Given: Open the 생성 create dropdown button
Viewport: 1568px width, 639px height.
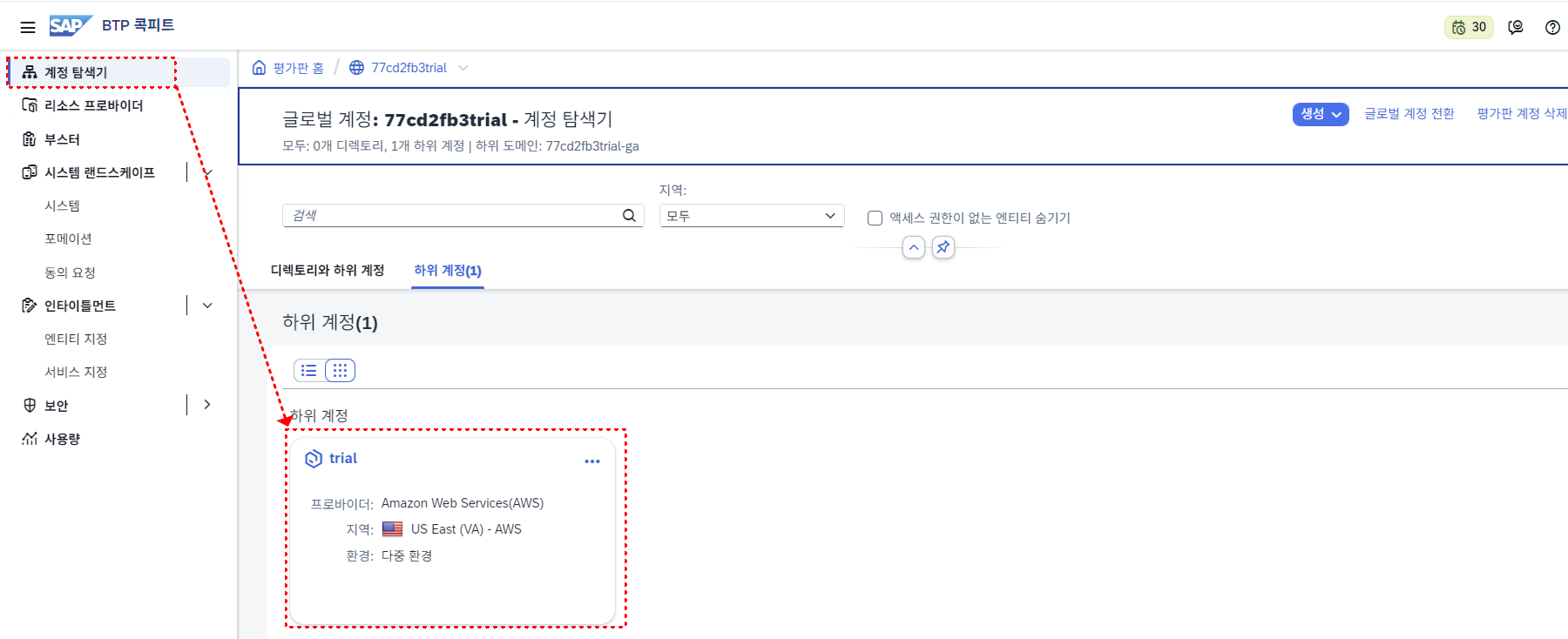Looking at the screenshot, I should click(1321, 114).
